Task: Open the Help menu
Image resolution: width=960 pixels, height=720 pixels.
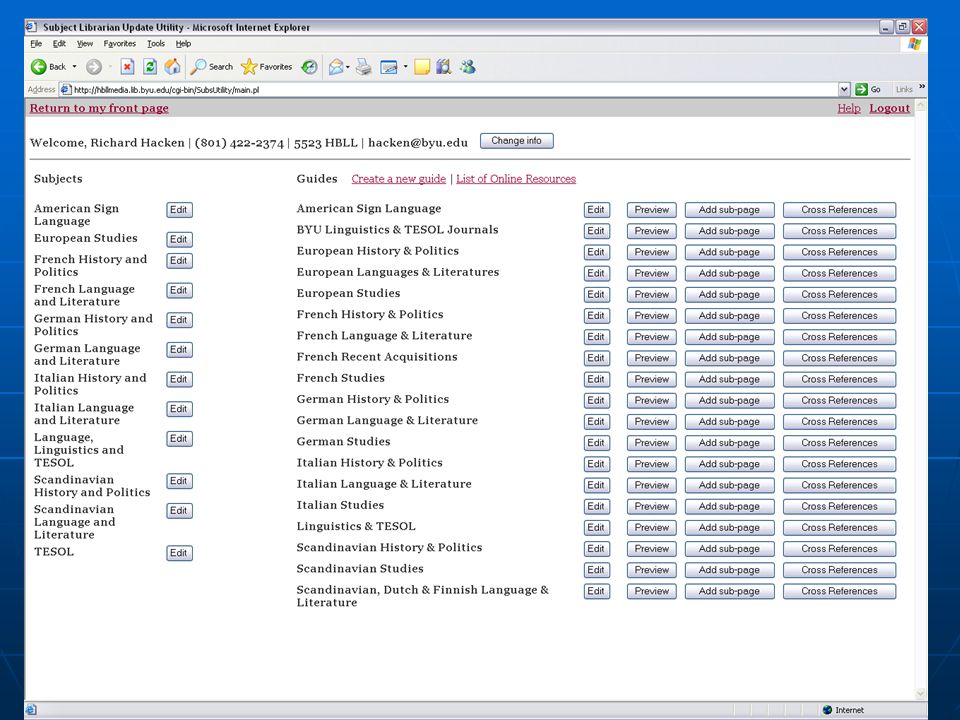Action: [x=183, y=43]
